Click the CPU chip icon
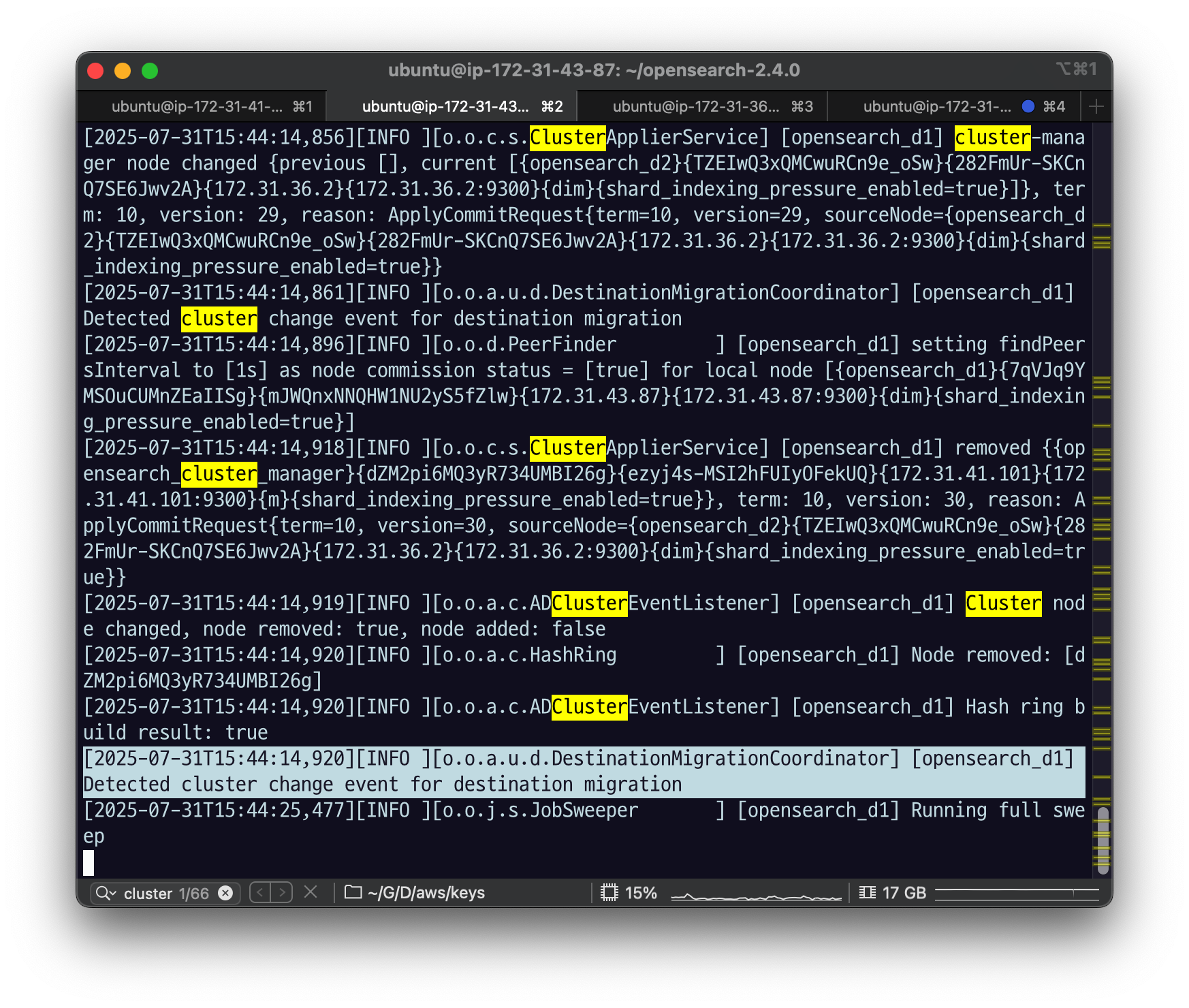1189x1008 pixels. (x=609, y=892)
